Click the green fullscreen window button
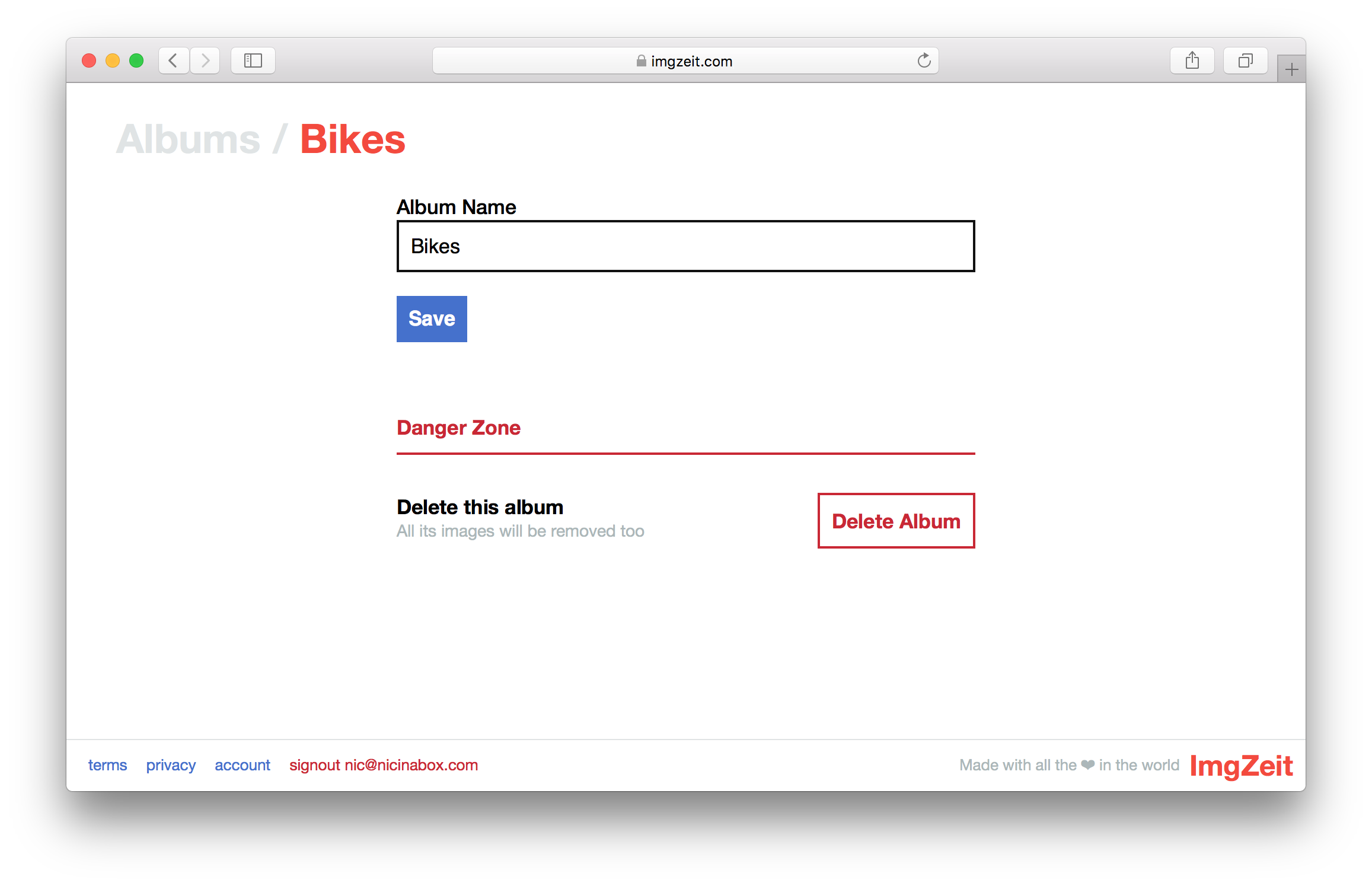This screenshot has width=1372, height=886. 136,60
